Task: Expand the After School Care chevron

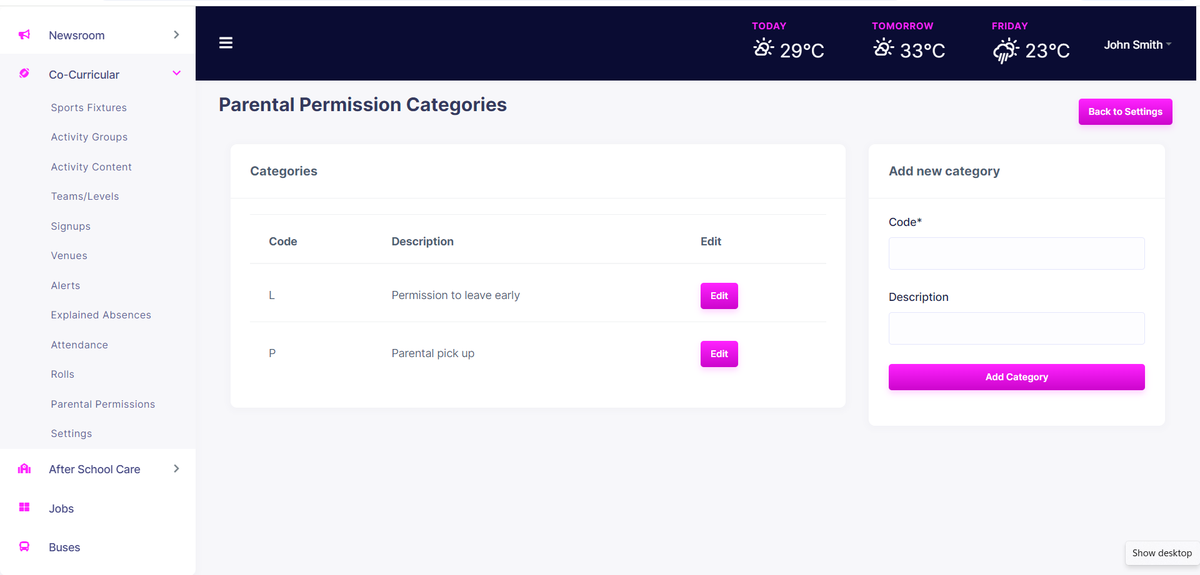Action: 176,468
